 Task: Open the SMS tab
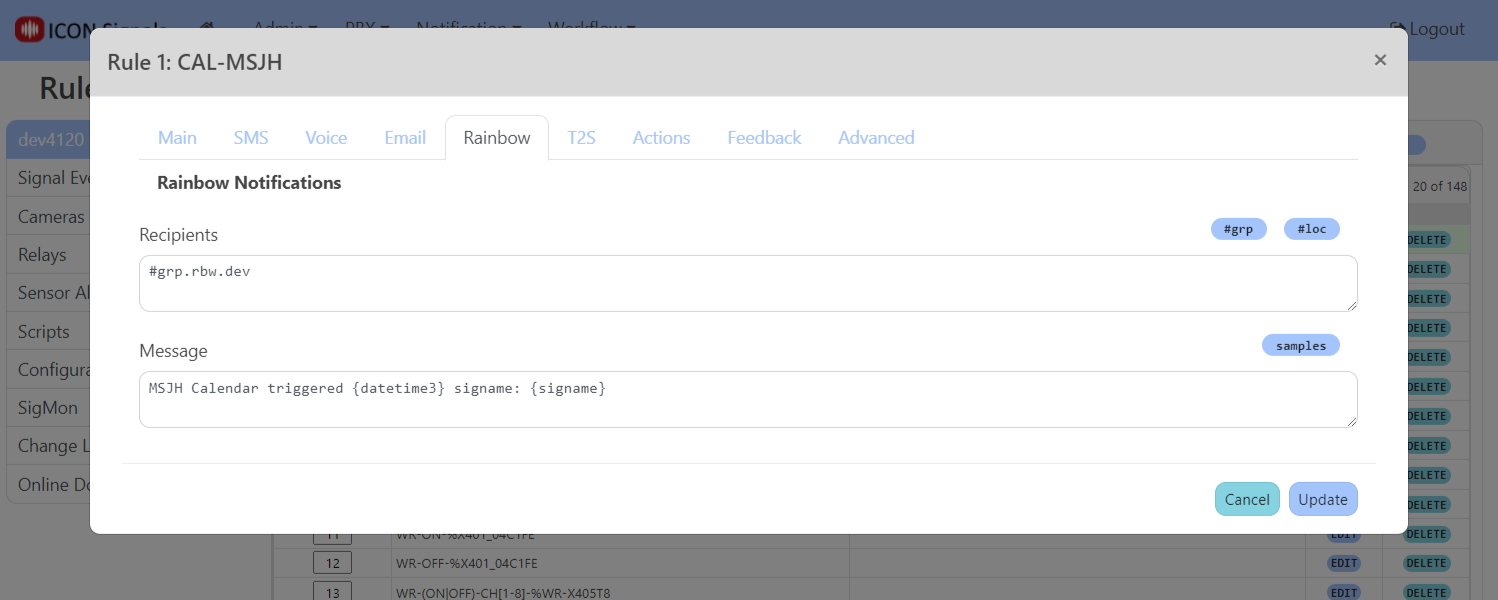[x=251, y=138]
